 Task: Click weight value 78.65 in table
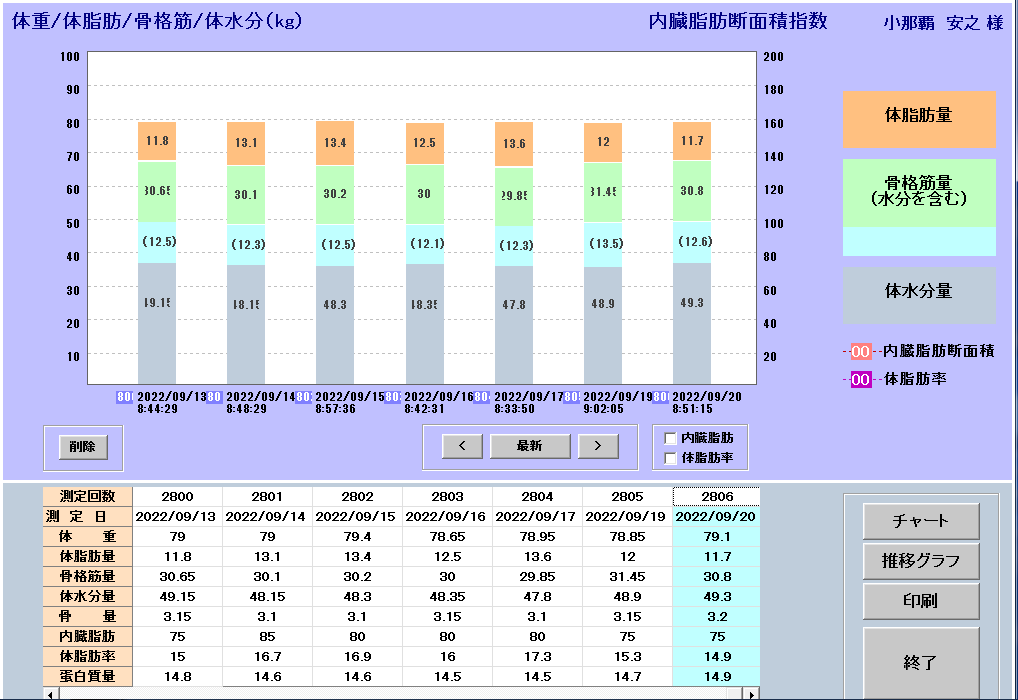(447, 536)
